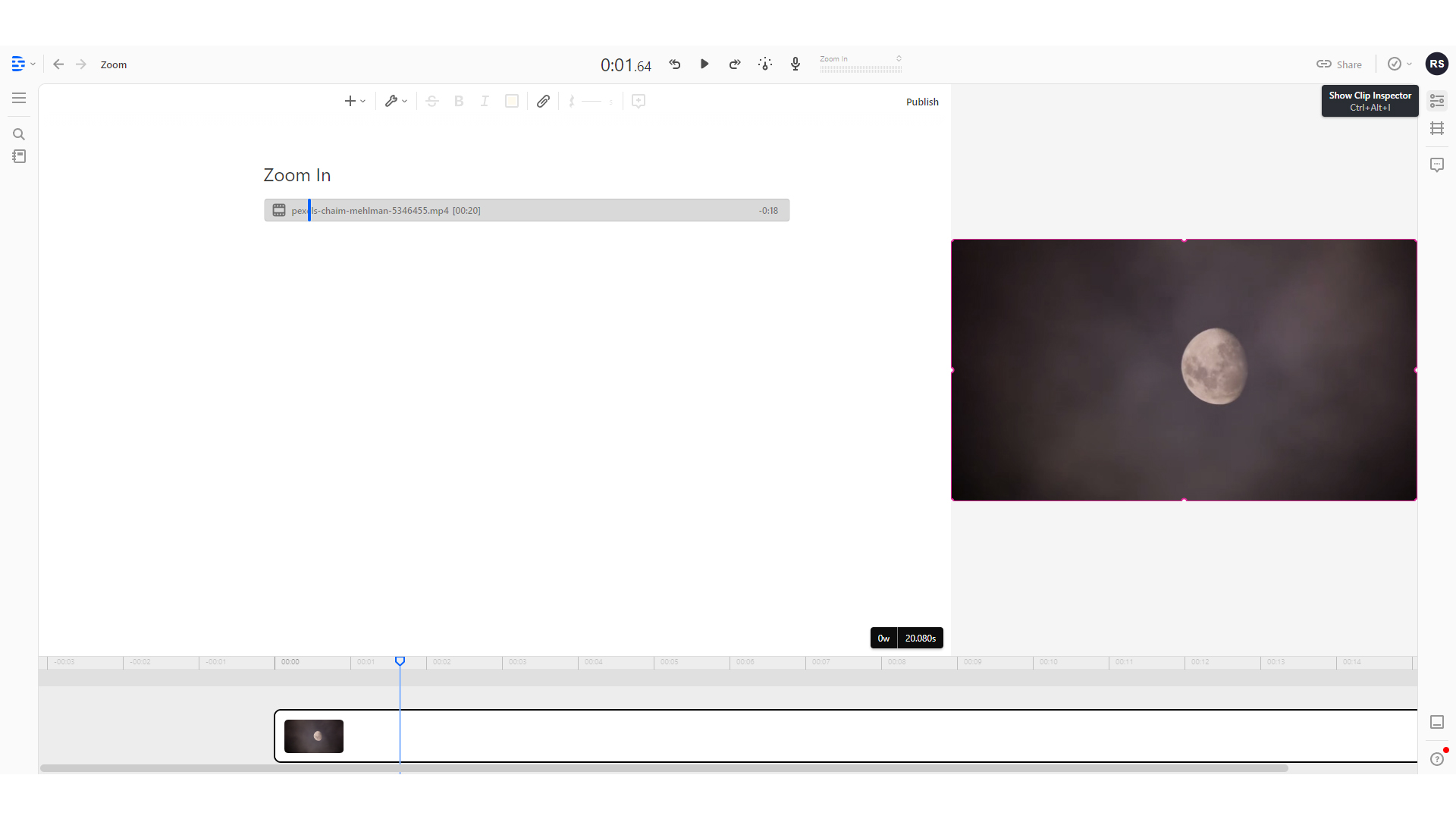Select the Record microphone icon
This screenshot has width=1456, height=819.
click(795, 64)
